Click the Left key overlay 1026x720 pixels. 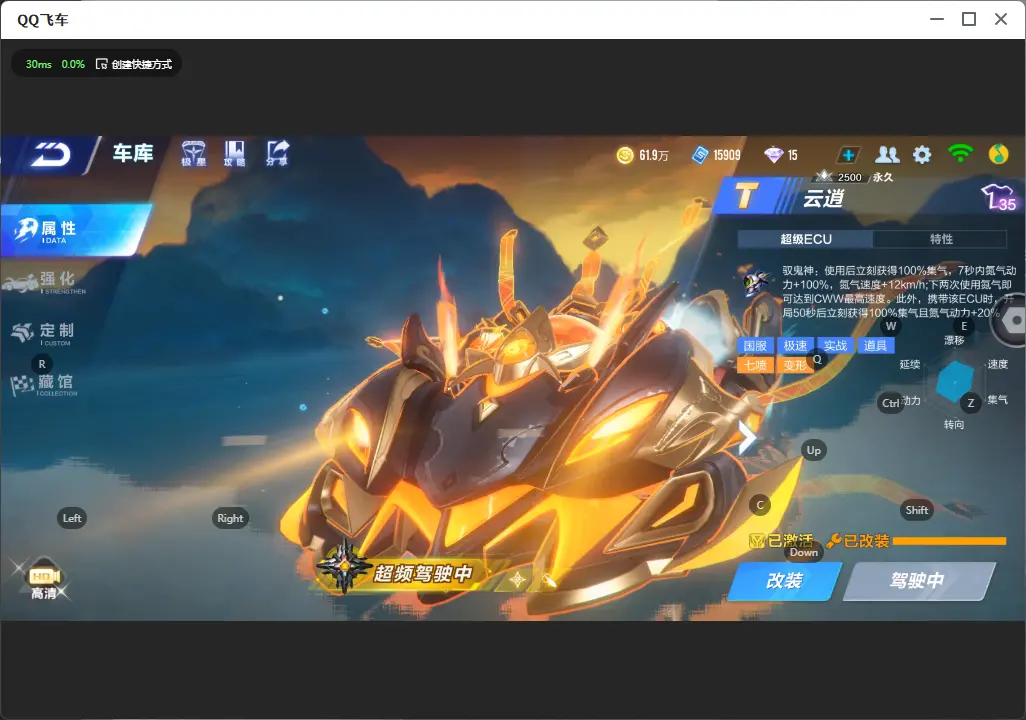pos(72,518)
